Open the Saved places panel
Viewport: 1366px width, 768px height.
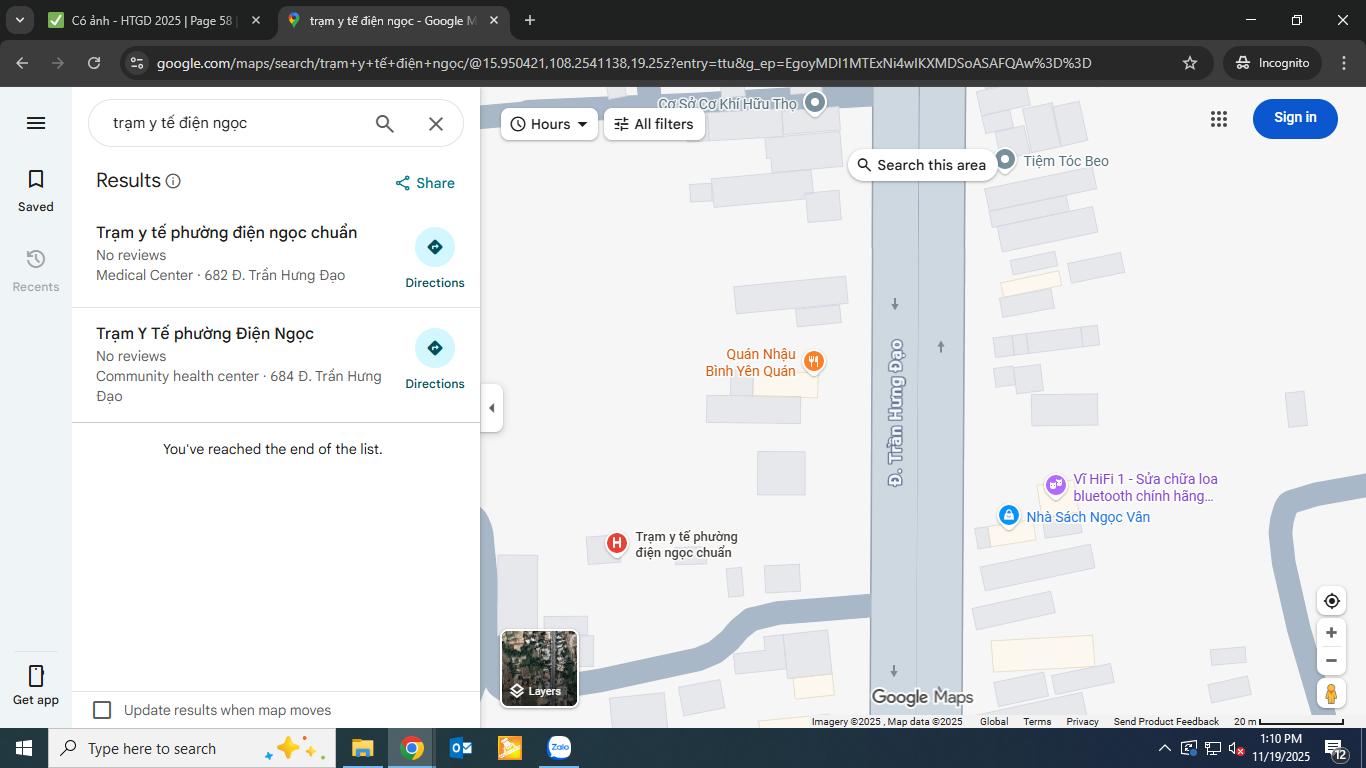coord(36,190)
